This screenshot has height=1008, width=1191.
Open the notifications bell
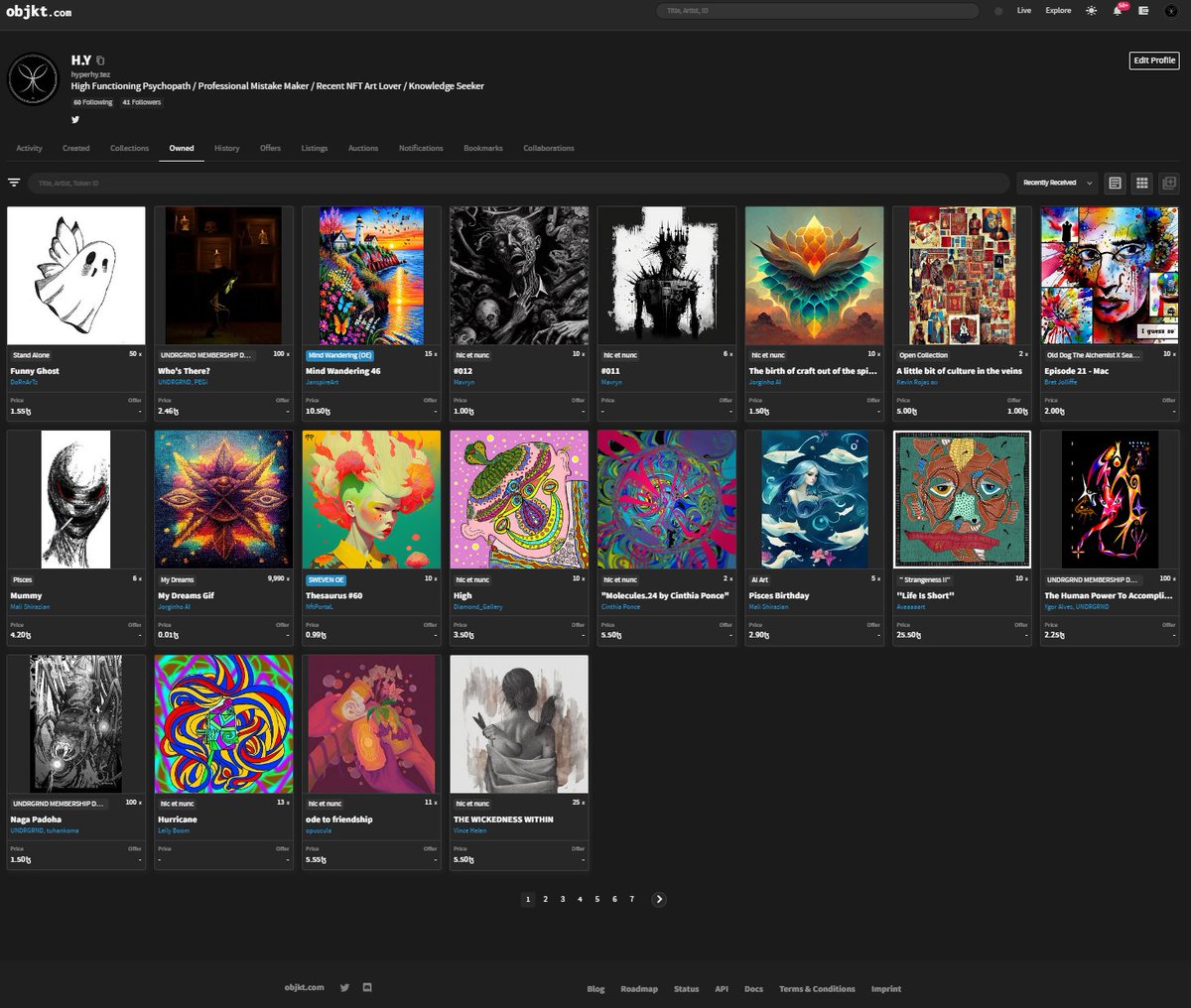pyautogui.click(x=1118, y=10)
